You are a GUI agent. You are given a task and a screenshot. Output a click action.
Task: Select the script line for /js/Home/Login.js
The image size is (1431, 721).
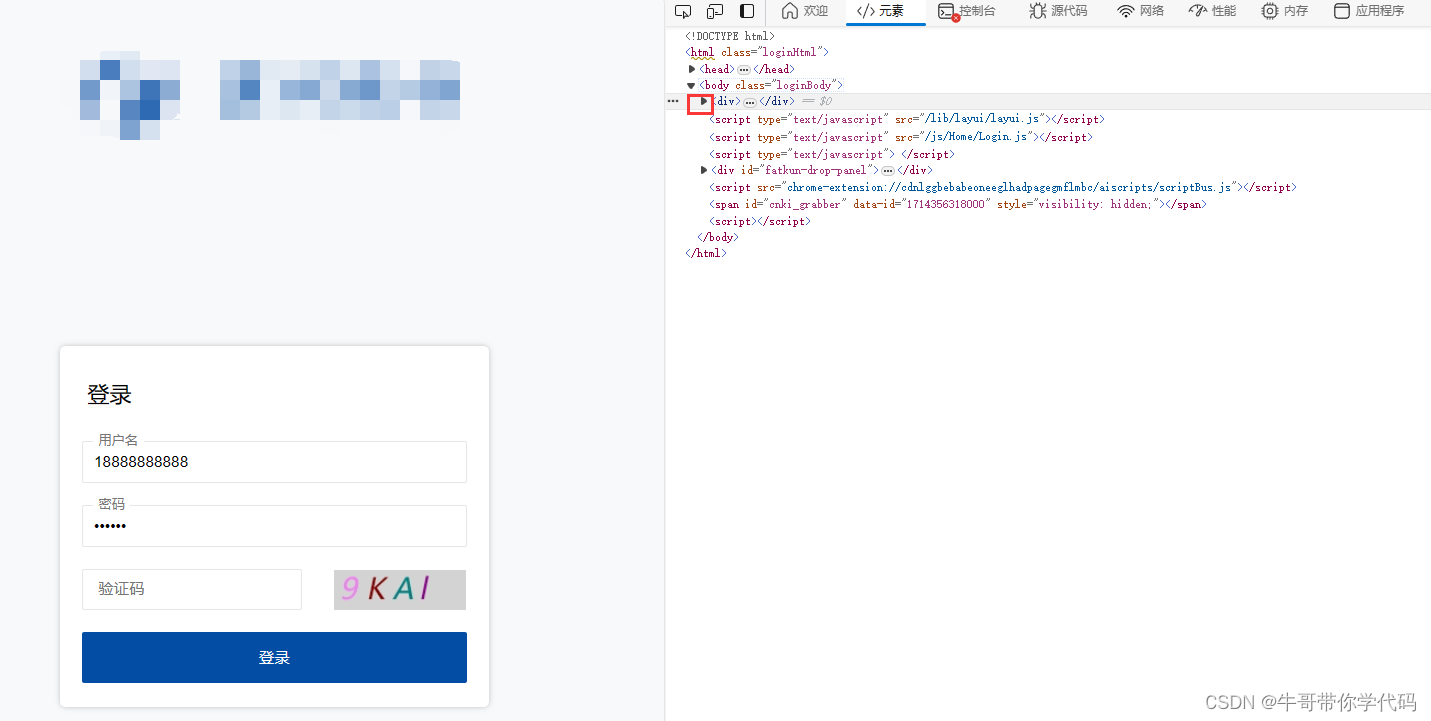901,137
